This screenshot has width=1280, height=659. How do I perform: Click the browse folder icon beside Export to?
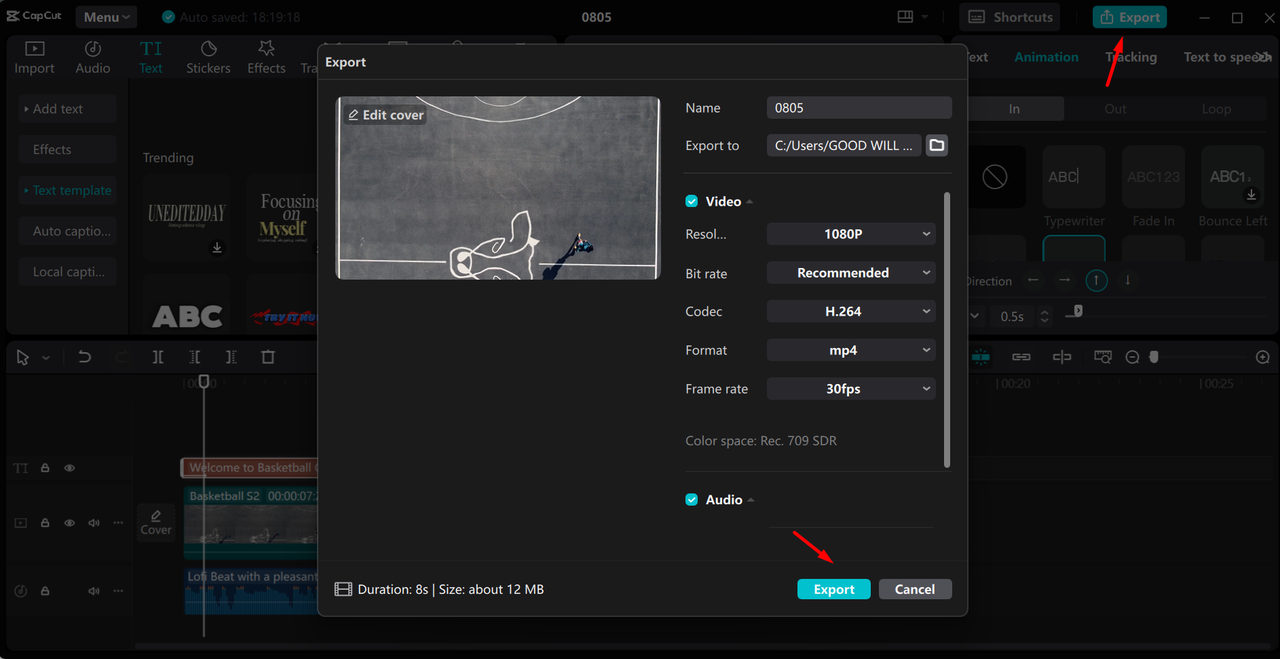936,145
